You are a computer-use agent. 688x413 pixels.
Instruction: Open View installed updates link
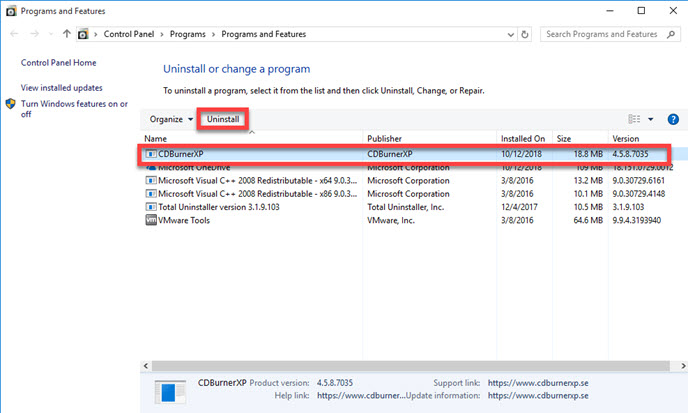(x=61, y=87)
